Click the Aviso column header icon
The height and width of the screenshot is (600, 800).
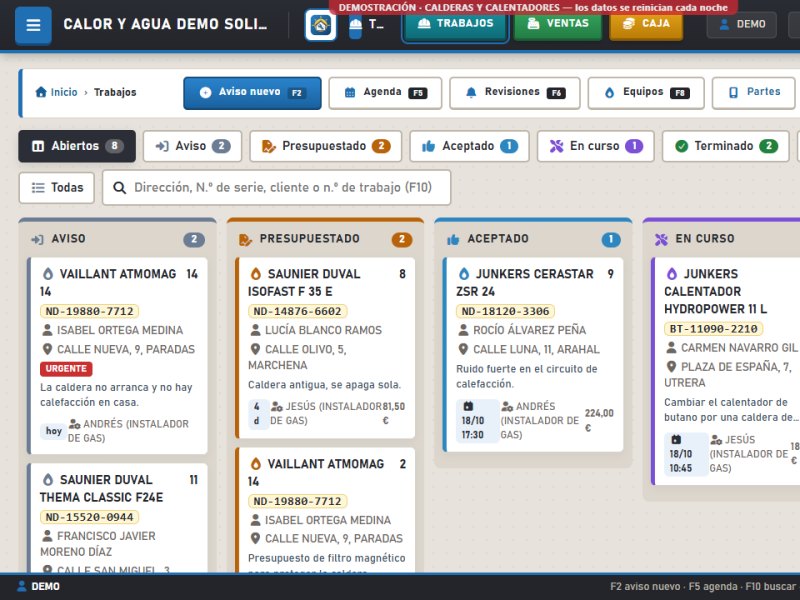37,239
